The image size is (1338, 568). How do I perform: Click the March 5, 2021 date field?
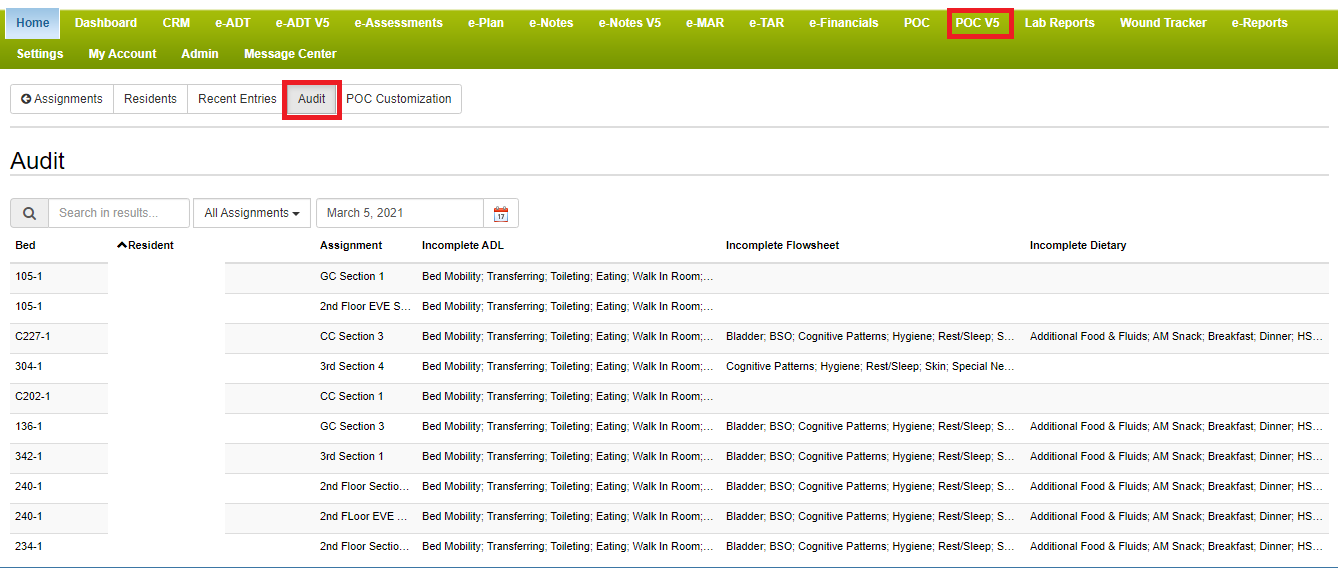(400, 213)
